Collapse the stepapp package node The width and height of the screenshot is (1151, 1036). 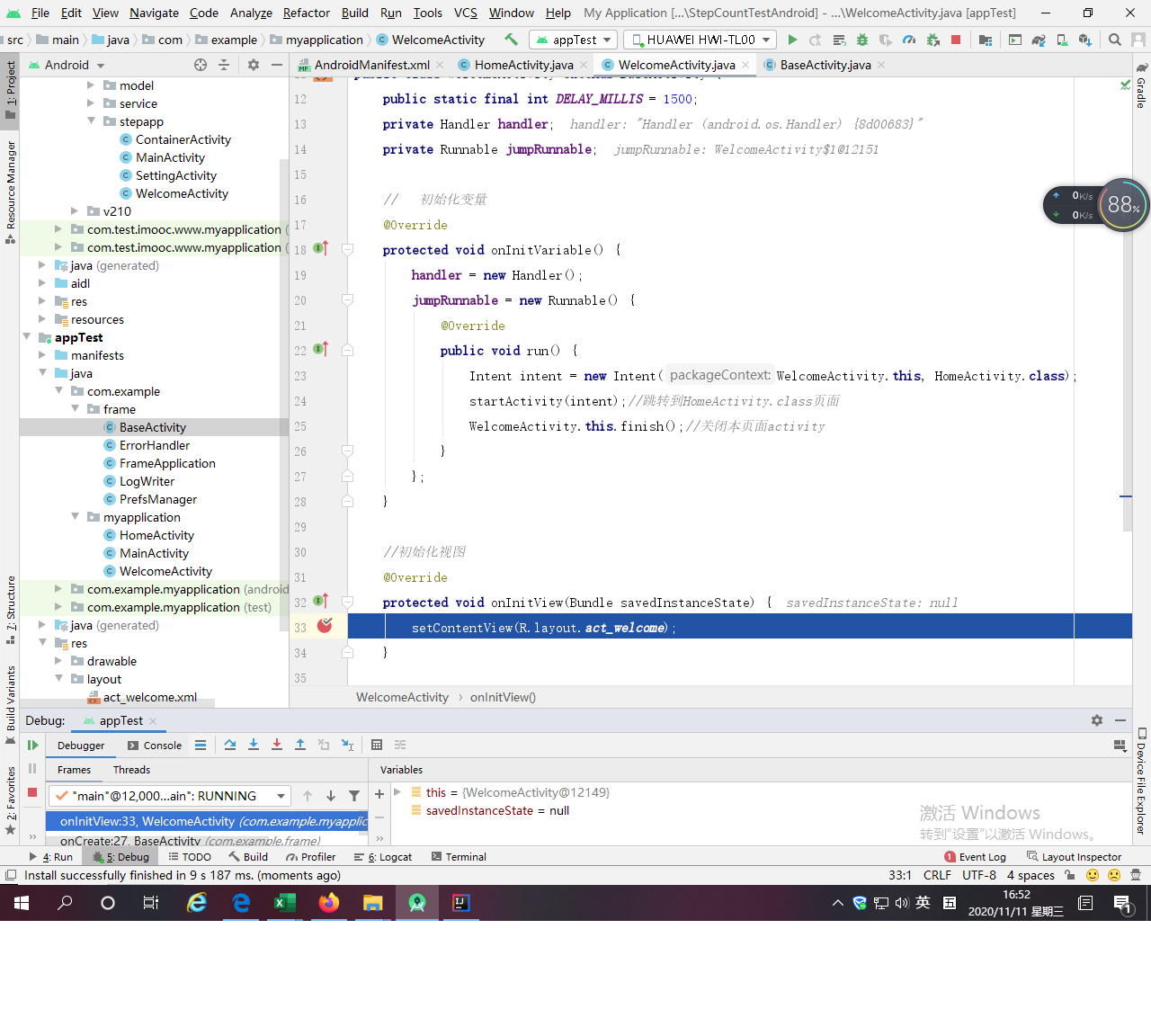coord(91,121)
